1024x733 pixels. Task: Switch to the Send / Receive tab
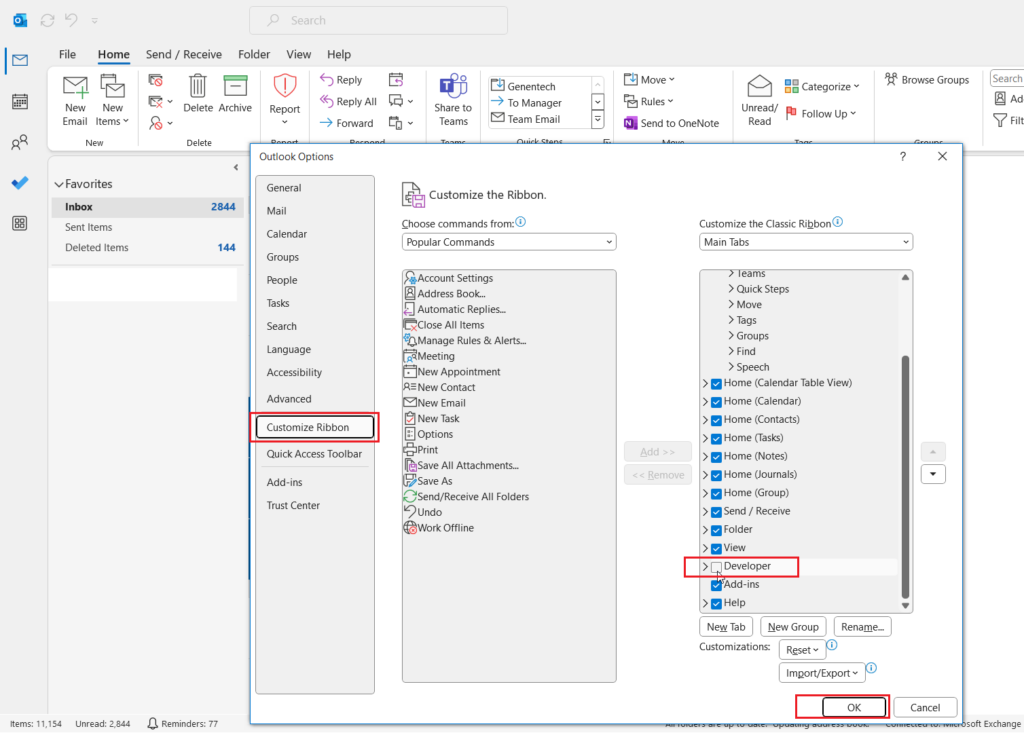pyautogui.click(x=186, y=54)
